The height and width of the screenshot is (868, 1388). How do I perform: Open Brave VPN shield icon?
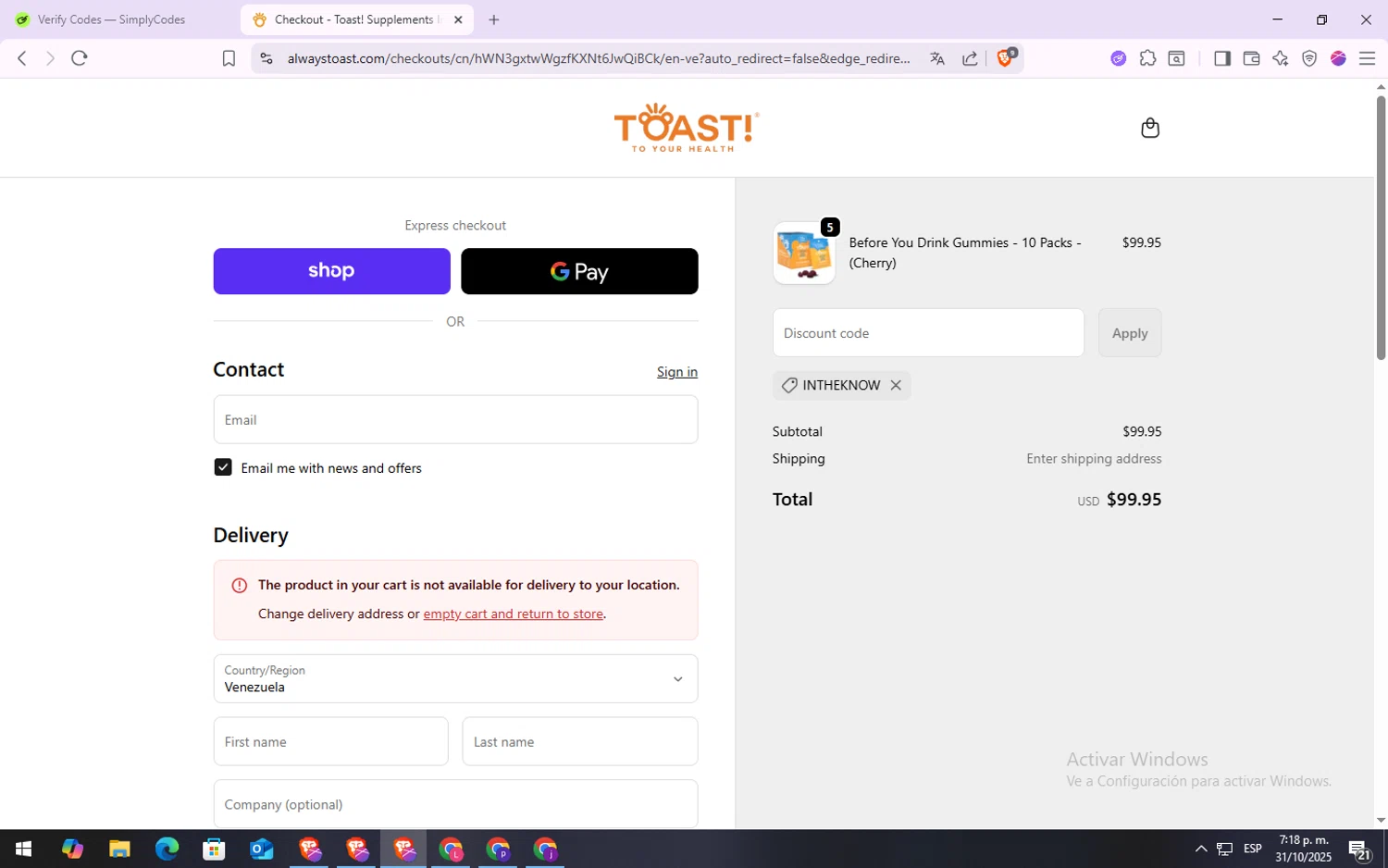(1309, 58)
